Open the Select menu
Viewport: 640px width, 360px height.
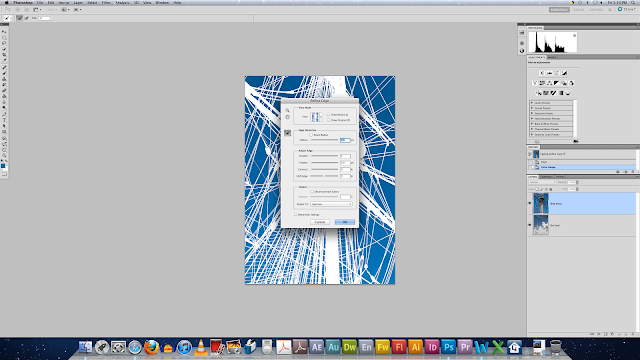(x=92, y=2)
